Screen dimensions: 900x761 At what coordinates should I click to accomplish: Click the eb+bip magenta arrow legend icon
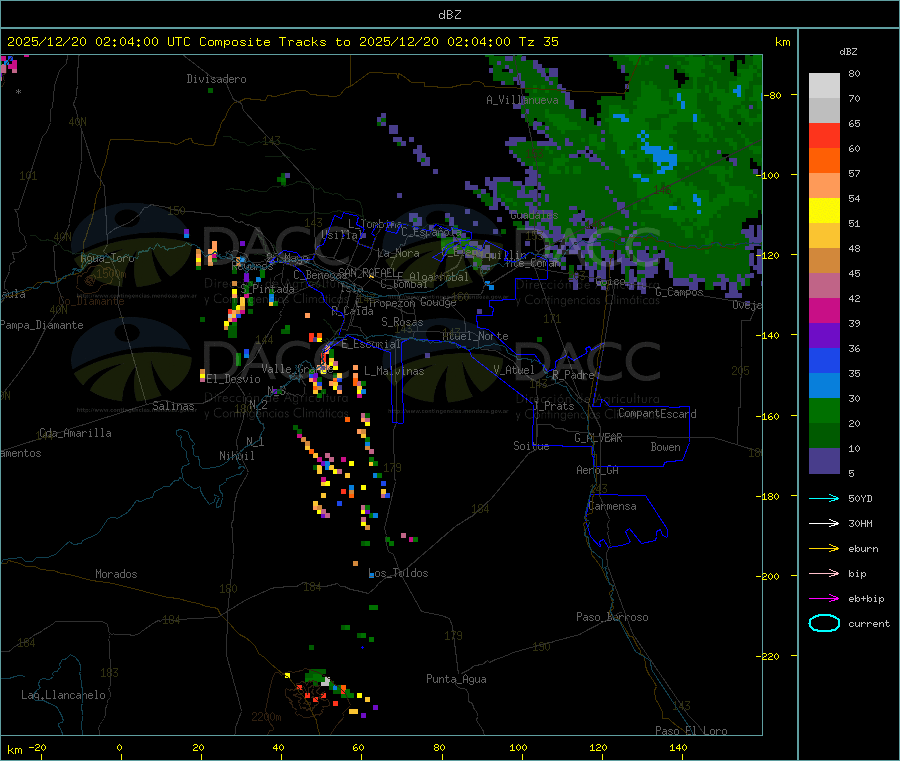[824, 599]
